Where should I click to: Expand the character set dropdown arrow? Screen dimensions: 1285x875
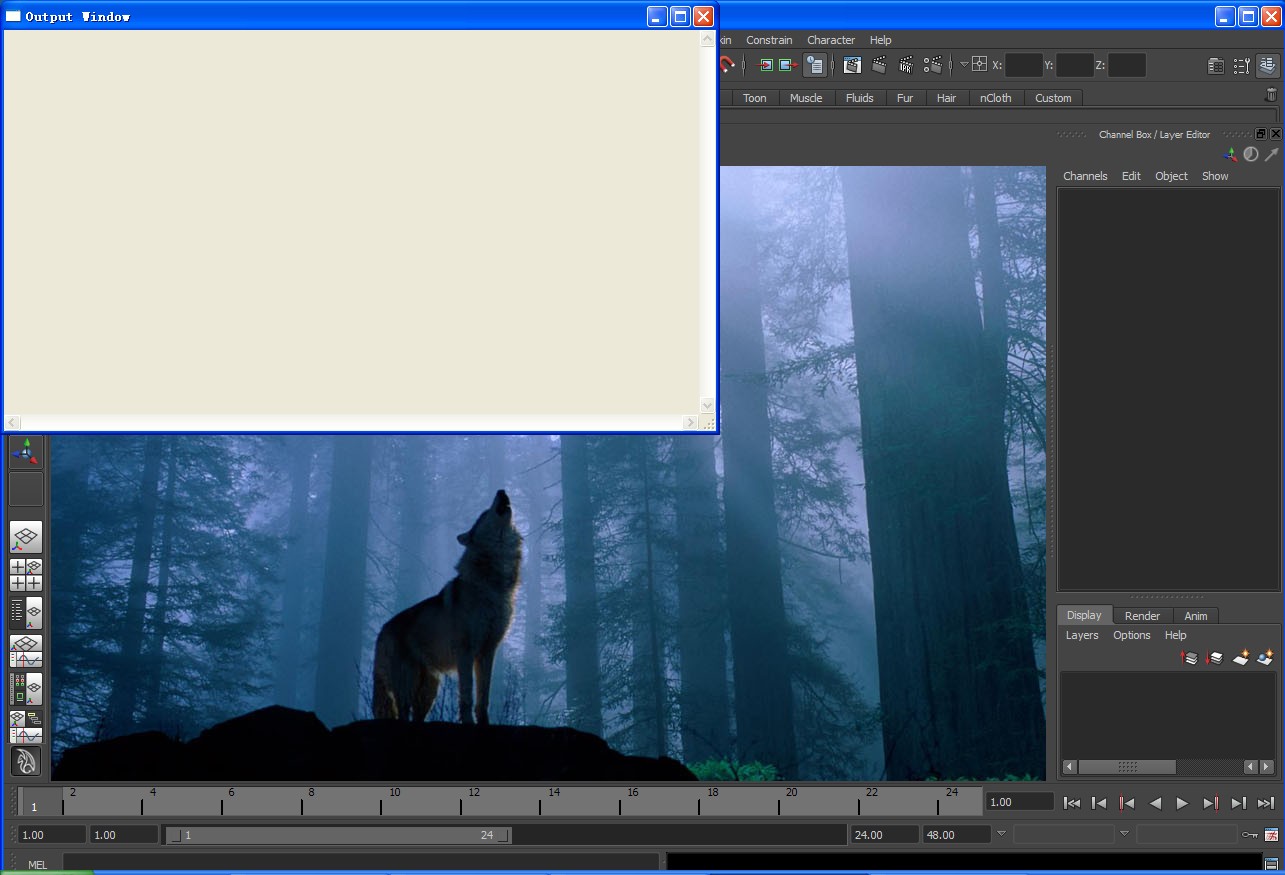pos(1124,833)
